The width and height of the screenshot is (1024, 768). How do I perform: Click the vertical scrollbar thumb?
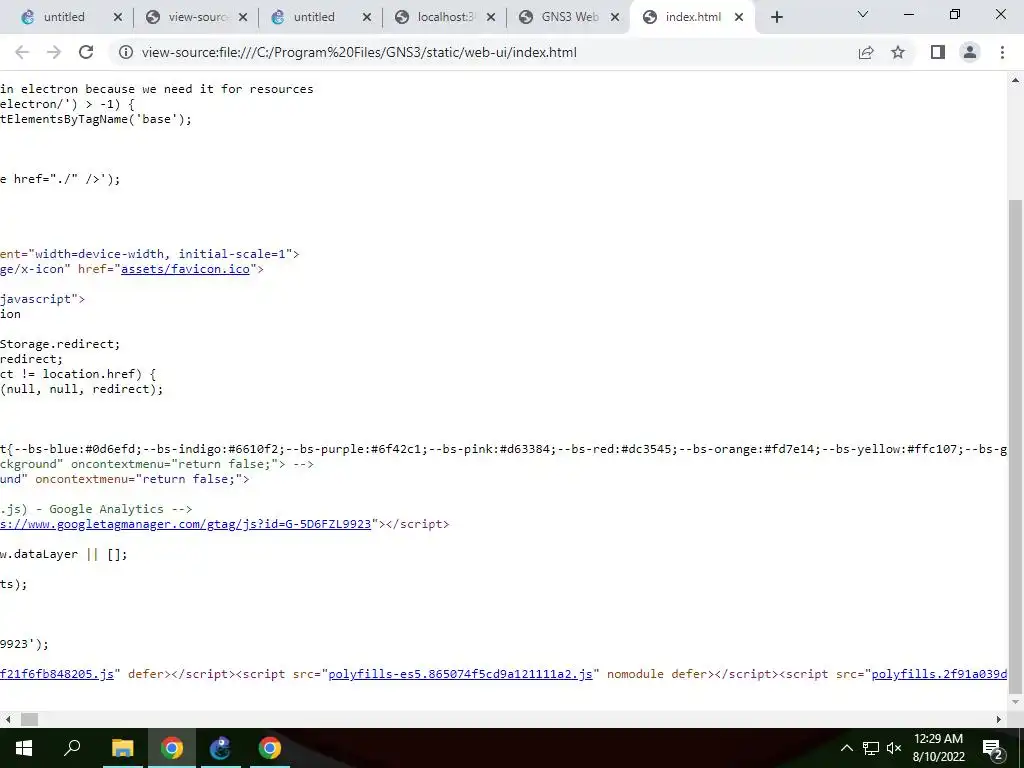point(1016,446)
